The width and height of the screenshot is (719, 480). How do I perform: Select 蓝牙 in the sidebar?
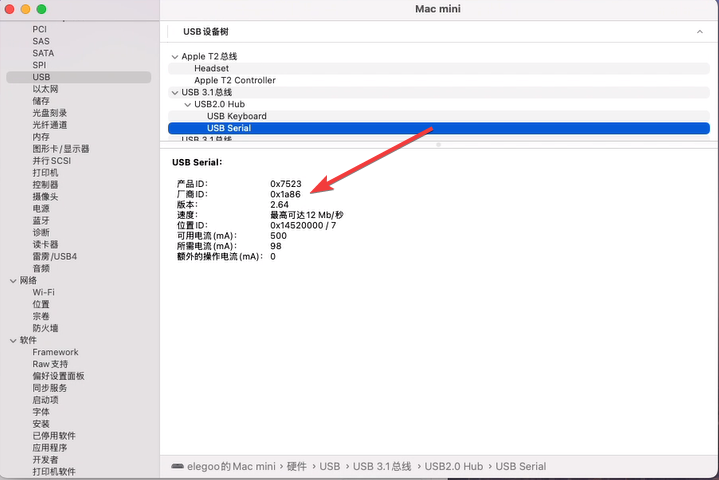41,220
